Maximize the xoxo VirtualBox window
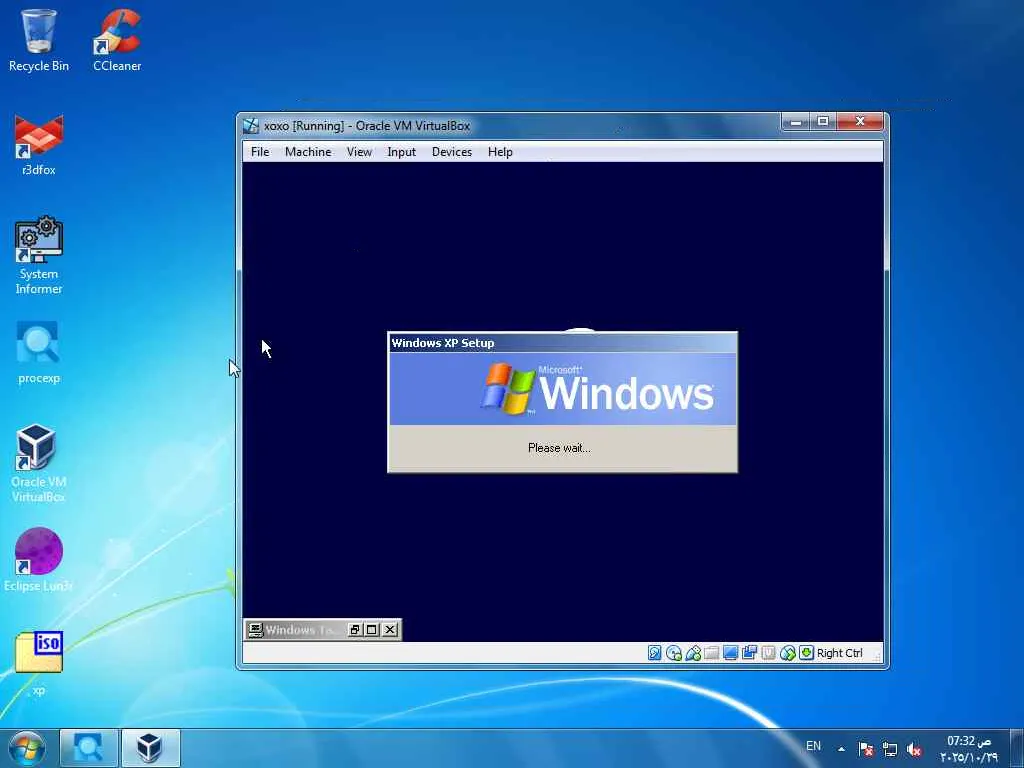Viewport: 1024px width, 768px height. click(823, 121)
